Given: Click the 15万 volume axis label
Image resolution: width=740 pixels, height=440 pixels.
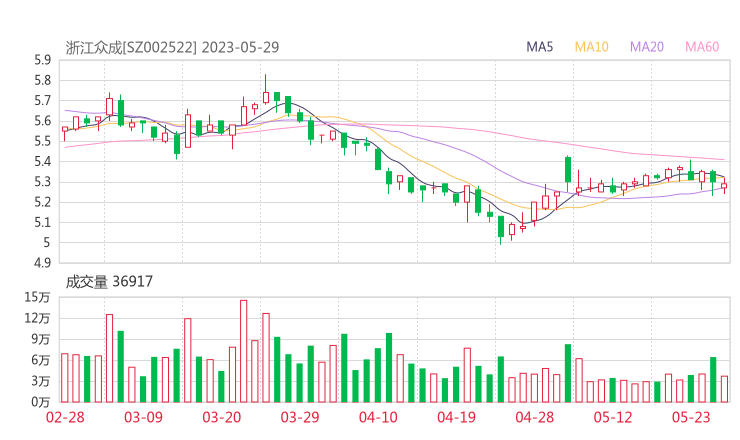Looking at the screenshot, I should [x=37, y=297].
